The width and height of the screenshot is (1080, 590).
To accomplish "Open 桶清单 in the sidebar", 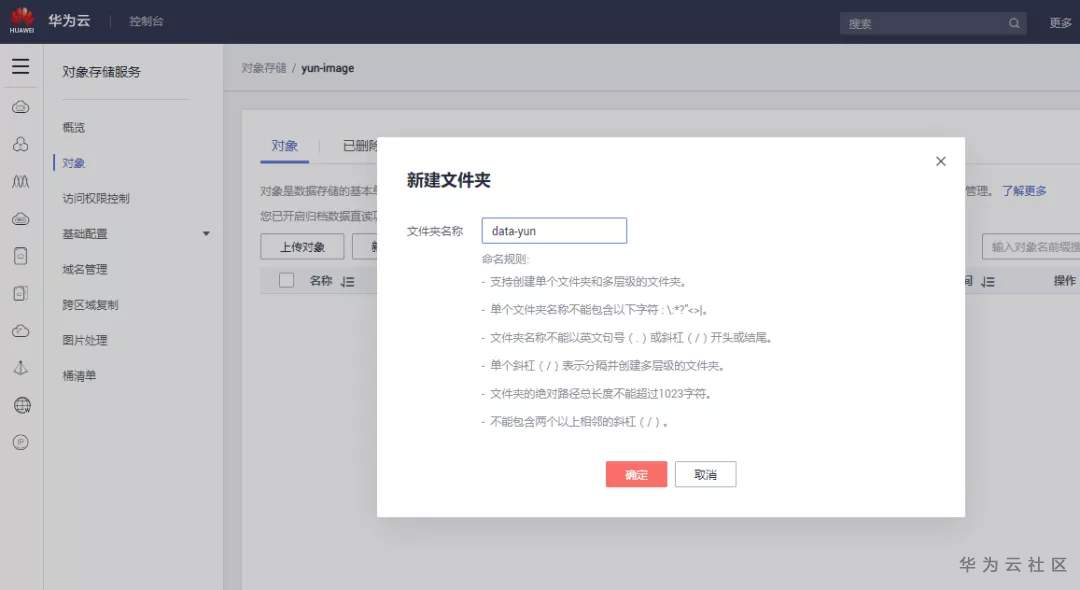I will point(79,376).
